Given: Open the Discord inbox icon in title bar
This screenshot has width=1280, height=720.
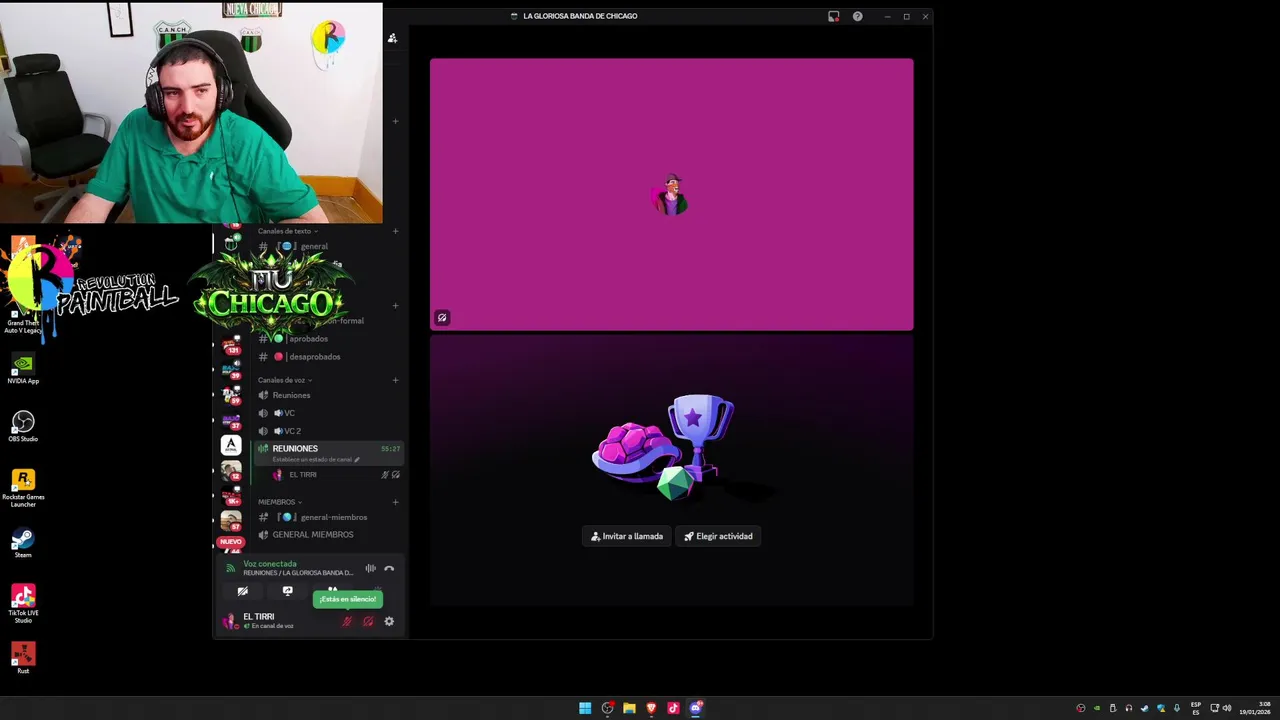Looking at the screenshot, I should click(833, 16).
